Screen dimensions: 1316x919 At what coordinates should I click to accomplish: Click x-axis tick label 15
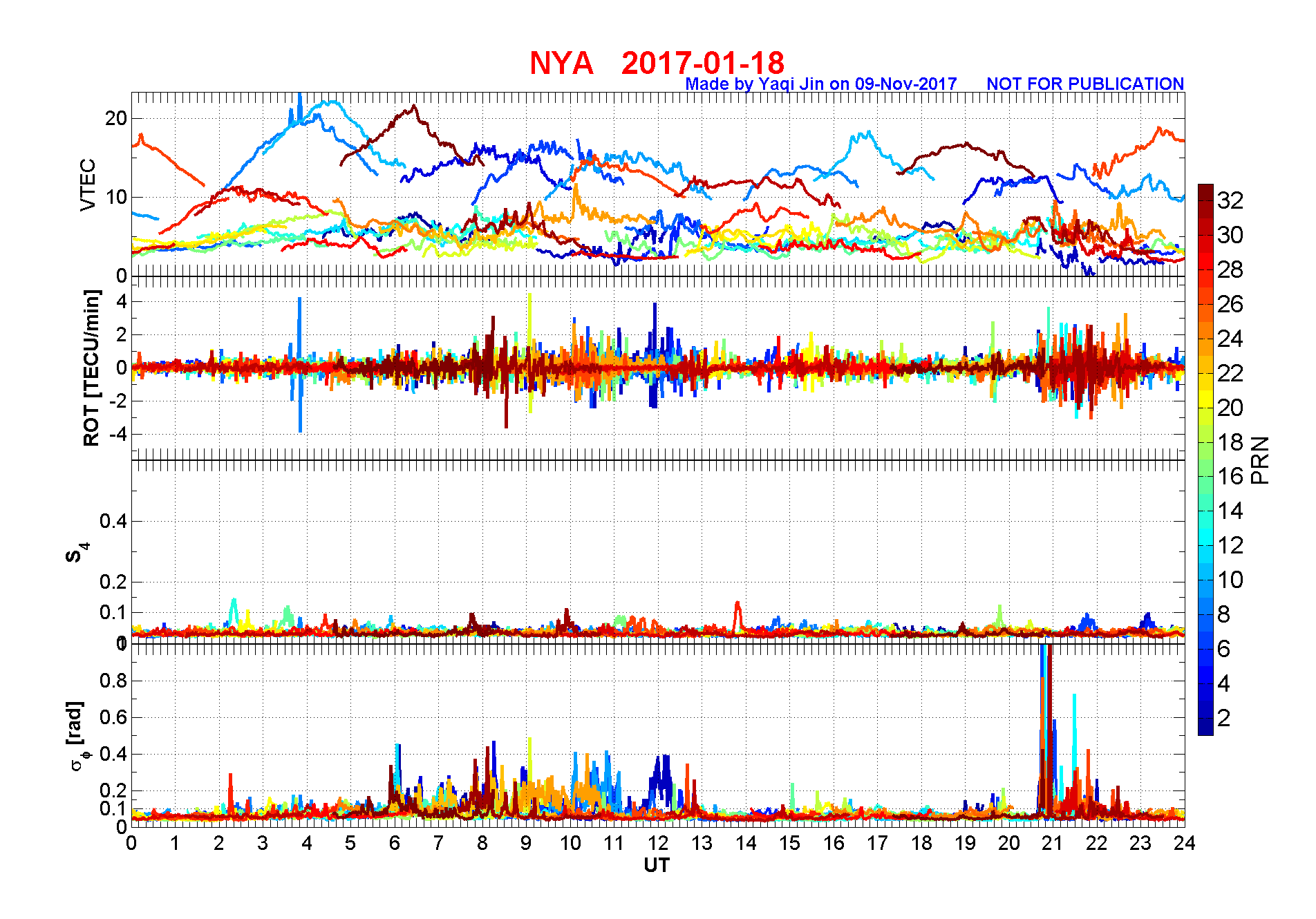[x=789, y=843]
